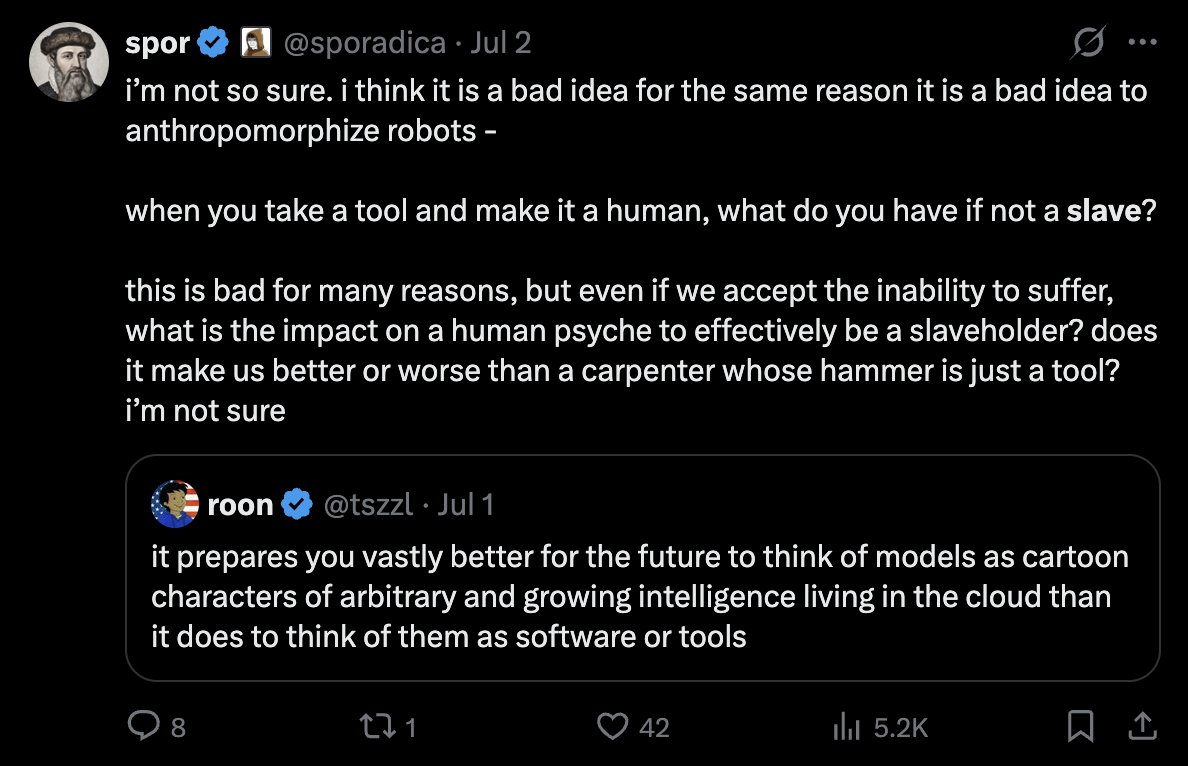Click spor's blue verified checkmark badge
Image resolution: width=1188 pixels, height=766 pixels.
[213, 42]
